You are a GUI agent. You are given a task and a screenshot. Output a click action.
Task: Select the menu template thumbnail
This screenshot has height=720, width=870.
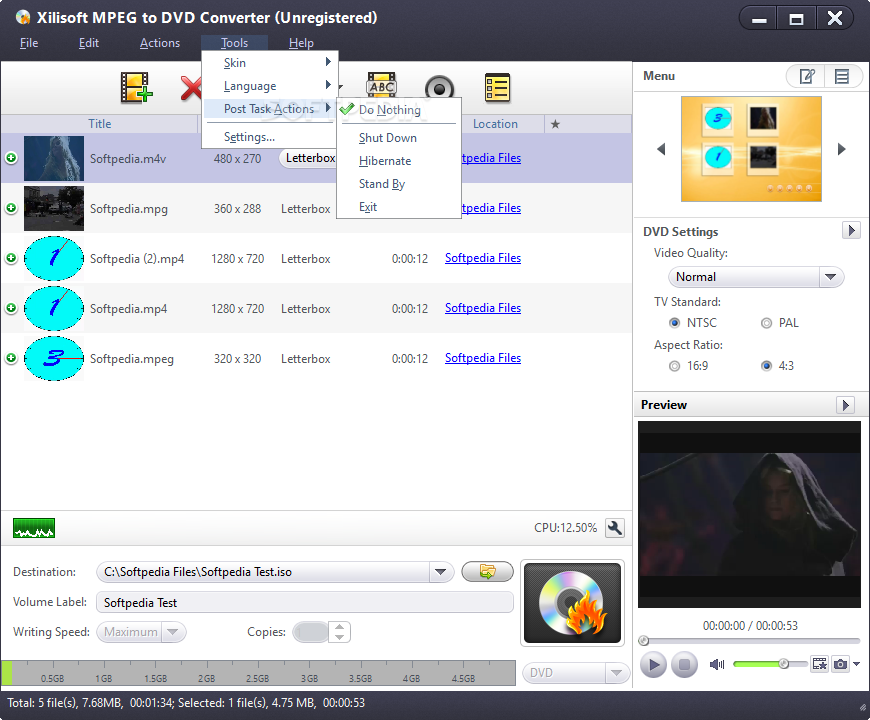[751, 149]
